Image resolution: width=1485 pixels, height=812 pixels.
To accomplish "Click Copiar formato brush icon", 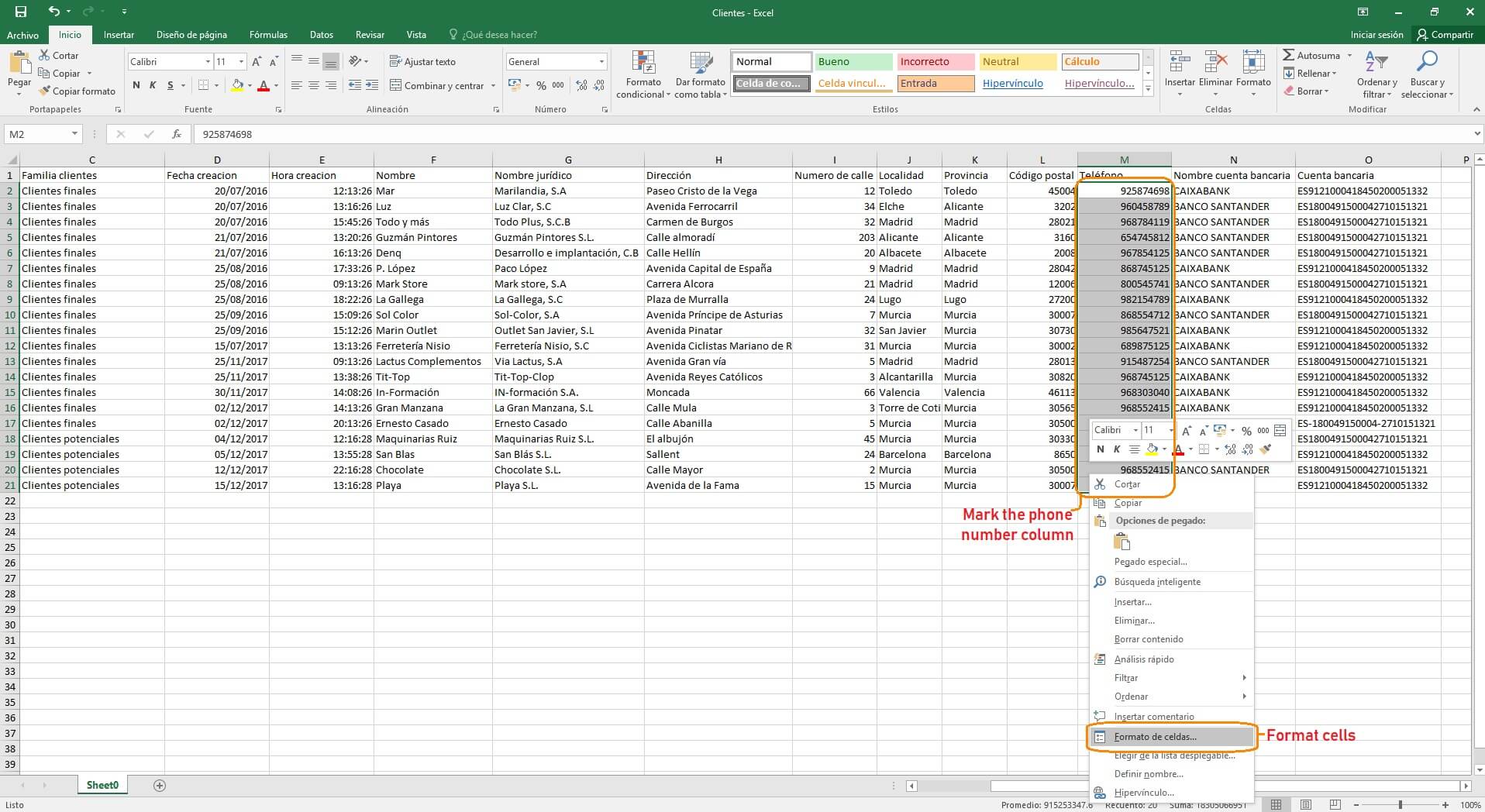I will (x=45, y=91).
